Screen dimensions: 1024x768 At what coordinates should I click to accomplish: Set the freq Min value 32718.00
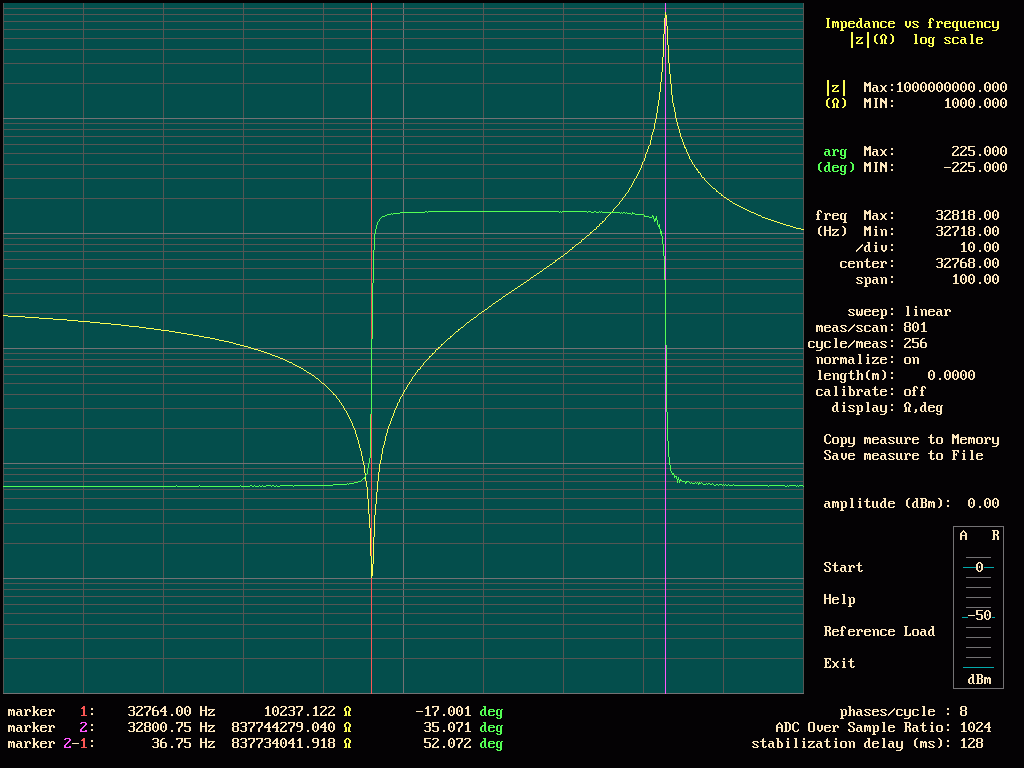967,231
